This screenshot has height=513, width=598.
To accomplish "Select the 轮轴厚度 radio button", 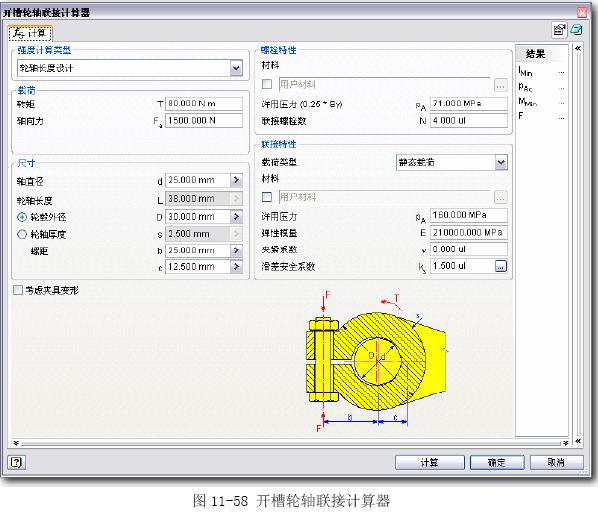I will coord(22,234).
